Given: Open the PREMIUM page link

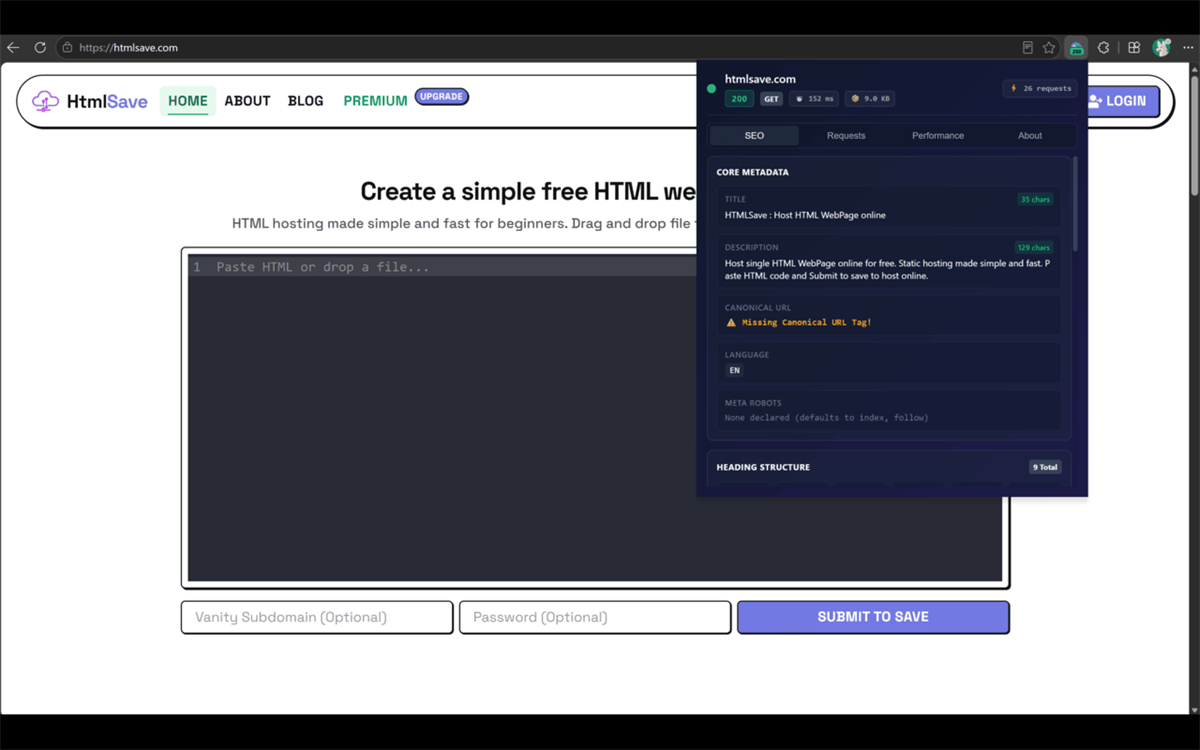Looking at the screenshot, I should (x=375, y=101).
